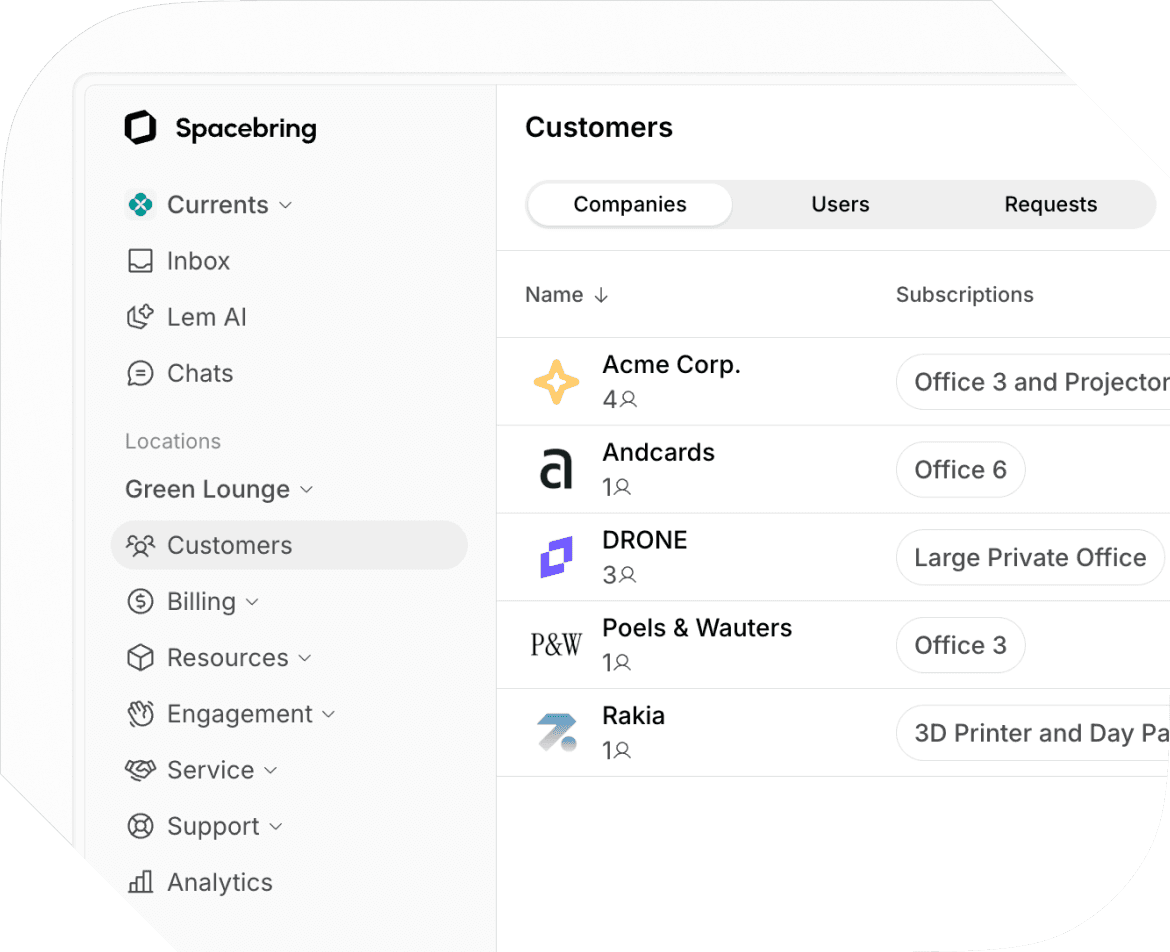Open Inbox via its tray icon
Image resolution: width=1170 pixels, height=952 pixels.
(140, 261)
